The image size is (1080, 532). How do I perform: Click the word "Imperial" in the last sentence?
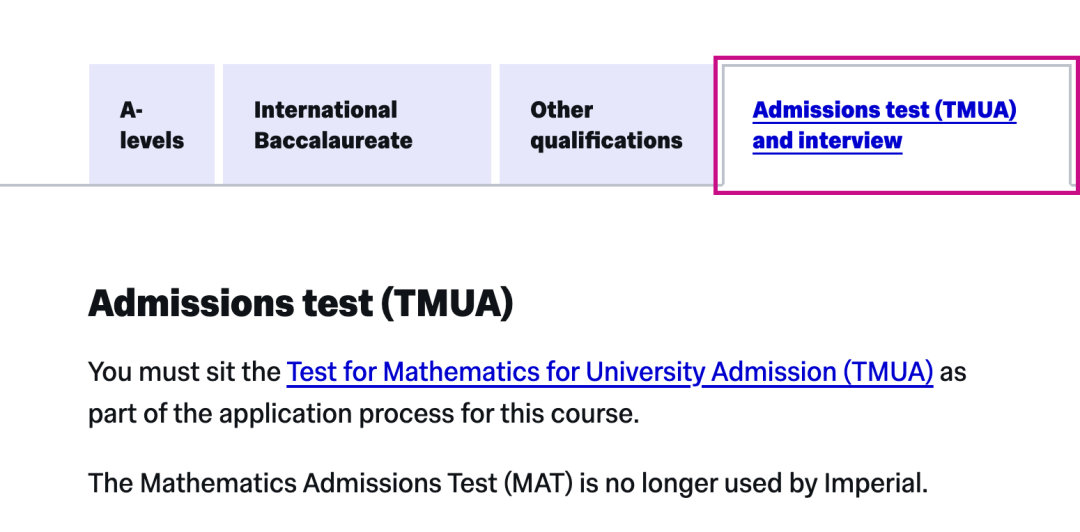pyautogui.click(x=875, y=484)
